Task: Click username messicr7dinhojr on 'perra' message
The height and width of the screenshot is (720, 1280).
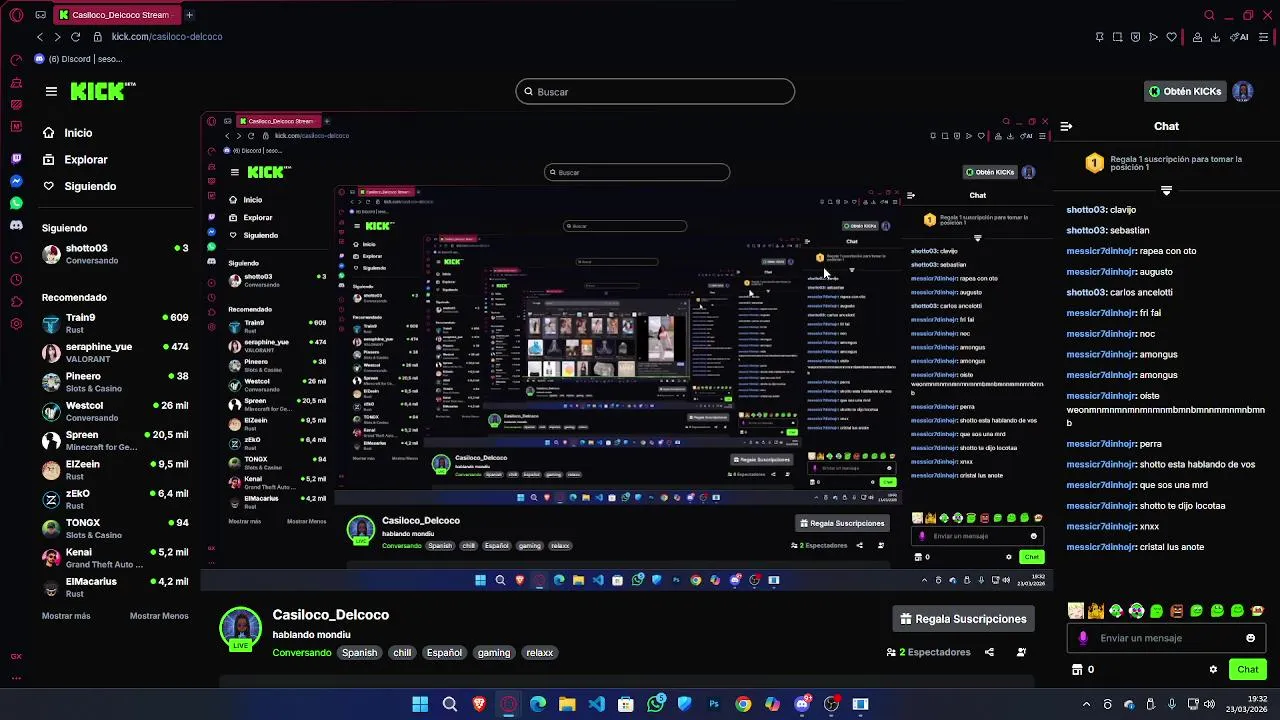Action: click(1101, 444)
